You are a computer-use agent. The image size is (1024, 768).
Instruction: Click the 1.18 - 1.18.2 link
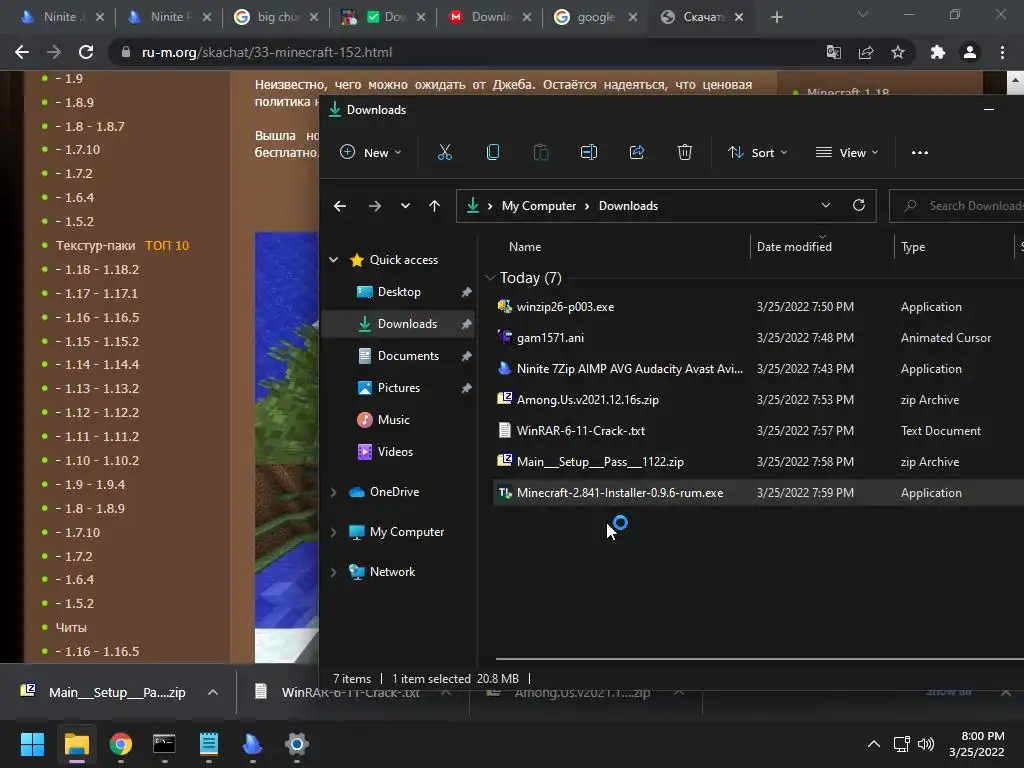[x=97, y=270]
